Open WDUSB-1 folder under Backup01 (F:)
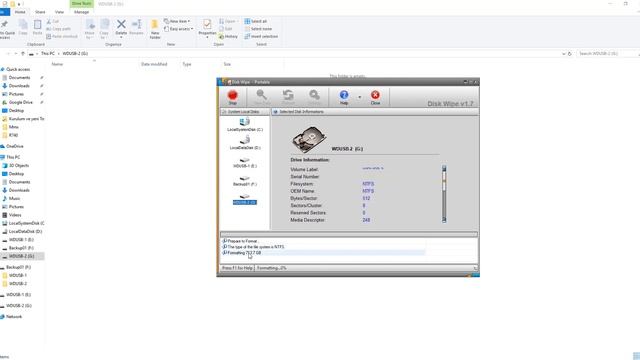Viewport: 640px width, 360px height. click(x=18, y=276)
